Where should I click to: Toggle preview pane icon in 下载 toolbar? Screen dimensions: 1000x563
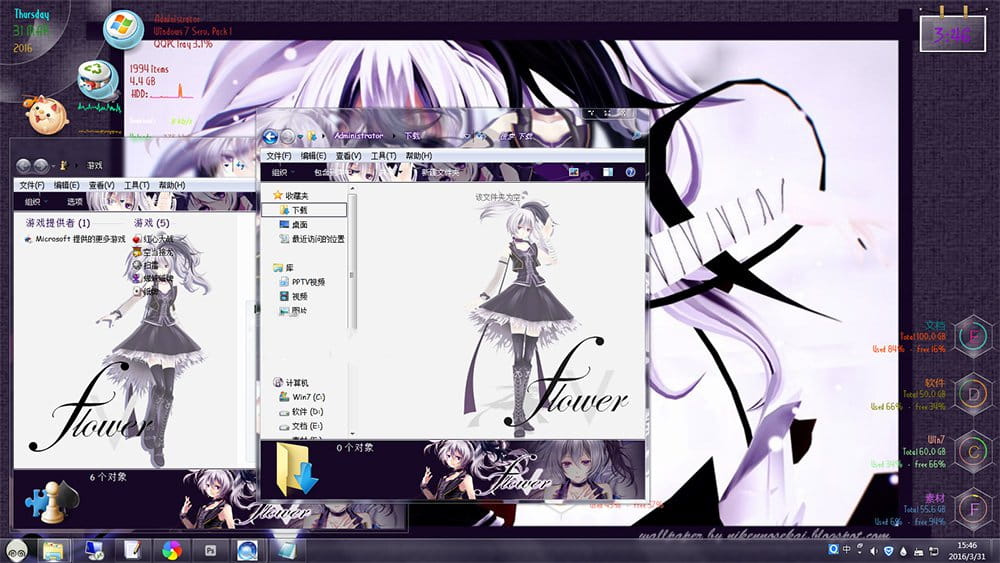tap(608, 172)
